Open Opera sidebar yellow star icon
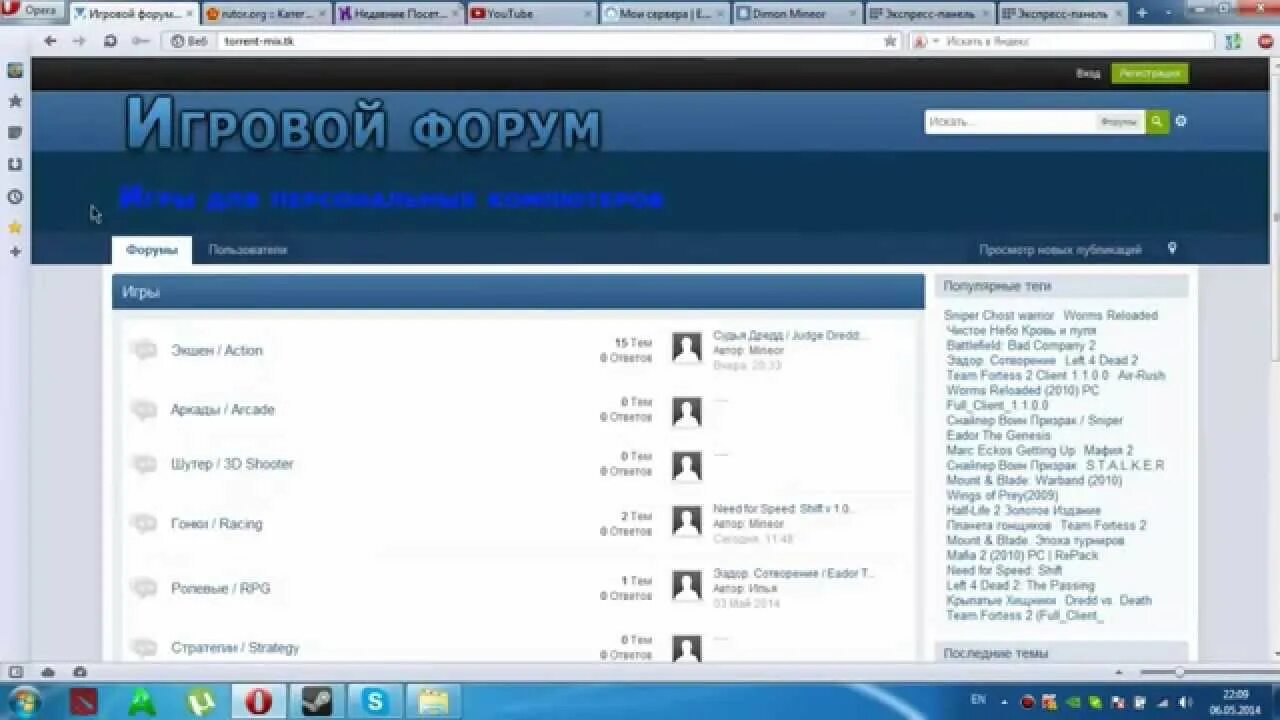 point(15,227)
